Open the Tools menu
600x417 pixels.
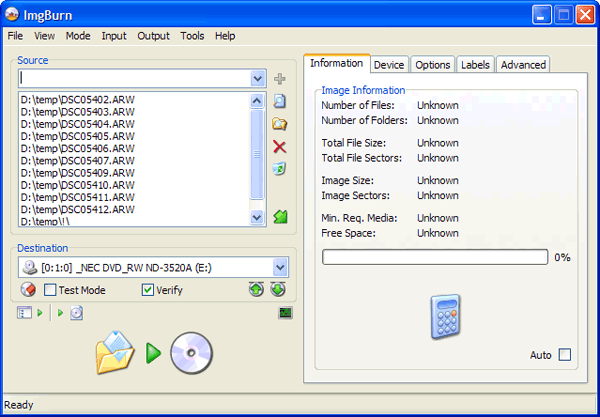tap(192, 36)
